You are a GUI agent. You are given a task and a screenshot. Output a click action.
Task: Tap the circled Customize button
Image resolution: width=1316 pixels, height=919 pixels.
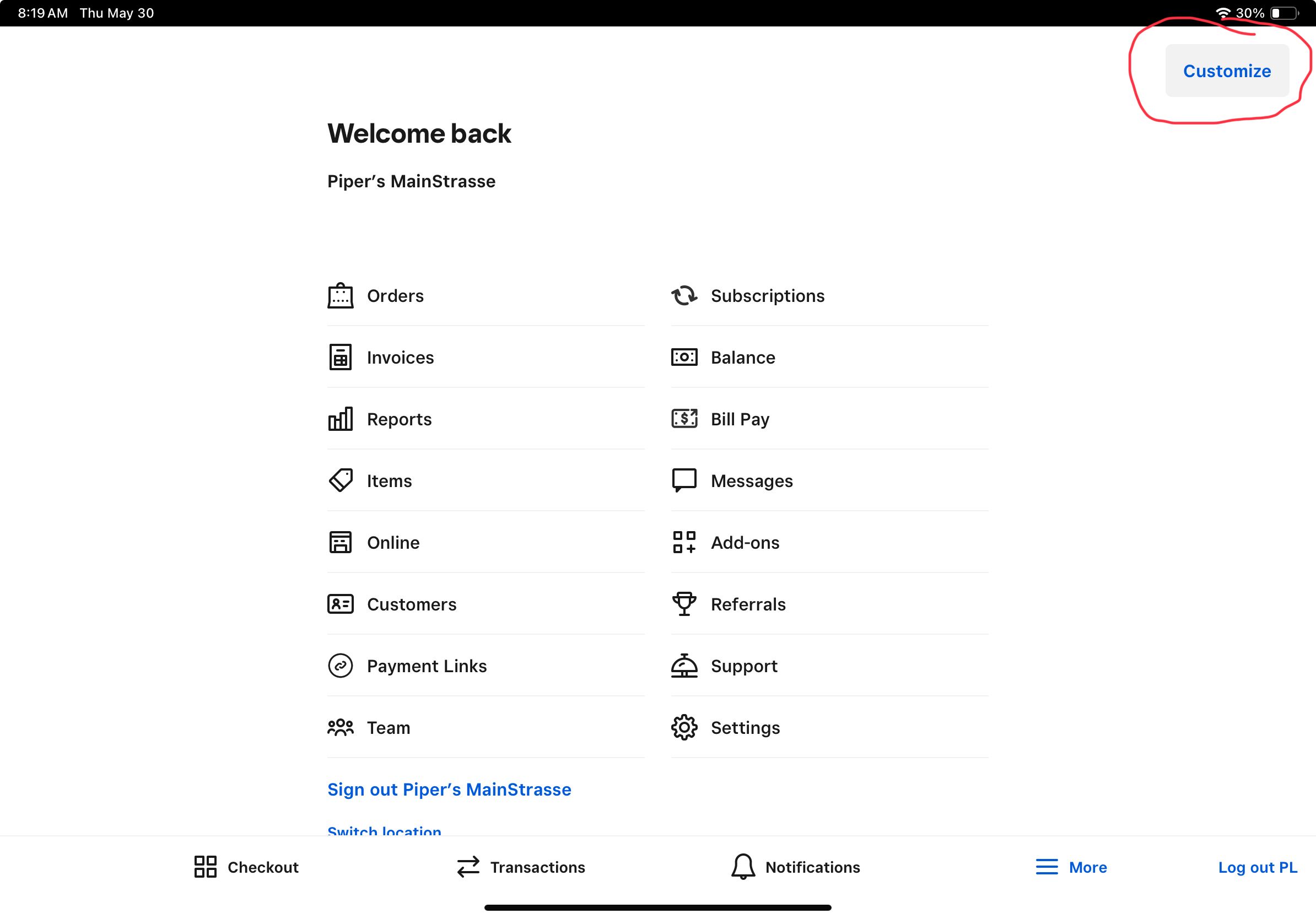[x=1227, y=71]
